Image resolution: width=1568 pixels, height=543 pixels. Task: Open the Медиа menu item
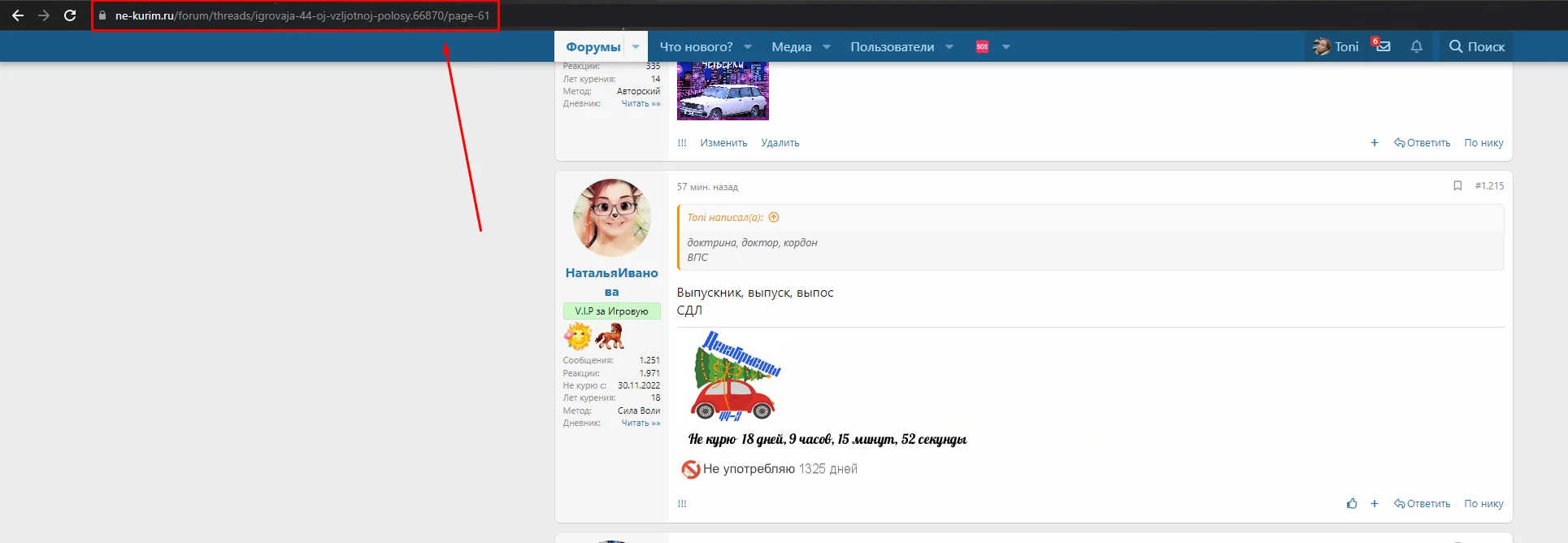(x=791, y=47)
